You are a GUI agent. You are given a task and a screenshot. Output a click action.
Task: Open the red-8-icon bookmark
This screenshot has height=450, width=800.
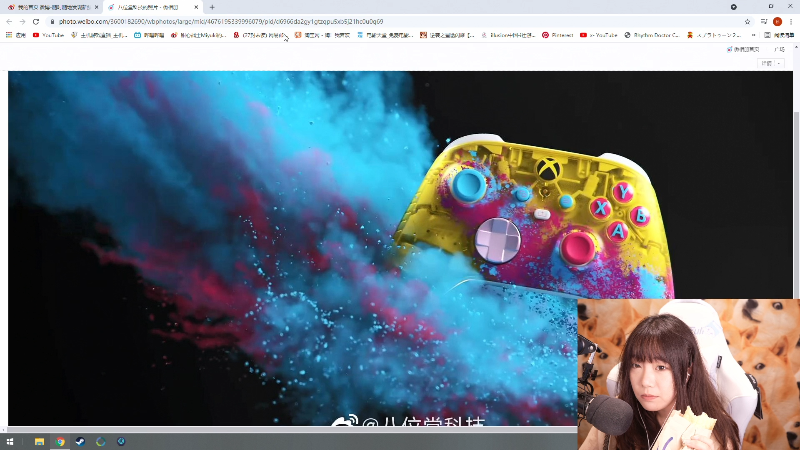tap(260, 35)
